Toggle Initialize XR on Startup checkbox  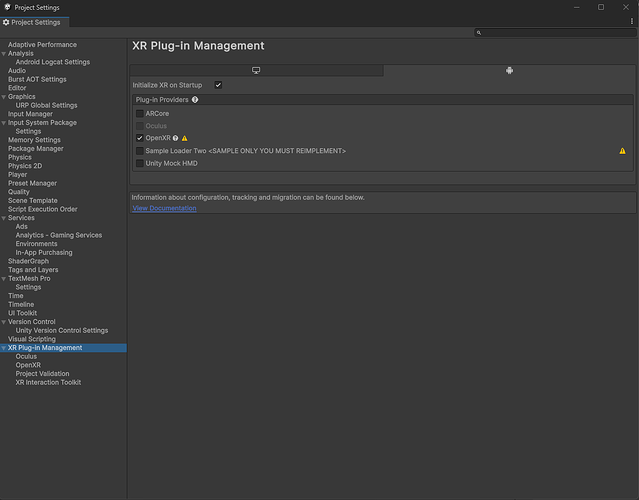pos(218,85)
